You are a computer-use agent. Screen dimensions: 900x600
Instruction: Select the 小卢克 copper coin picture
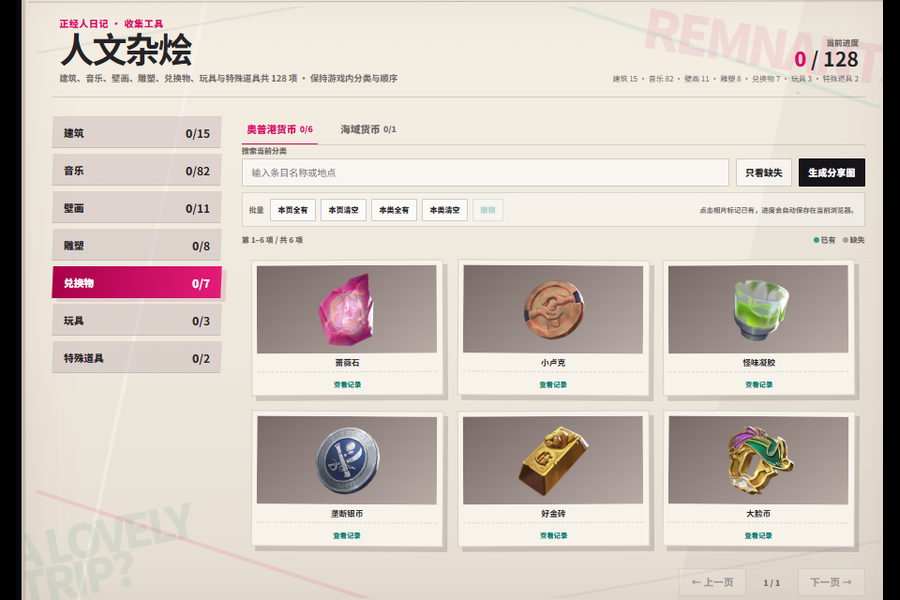coord(553,309)
